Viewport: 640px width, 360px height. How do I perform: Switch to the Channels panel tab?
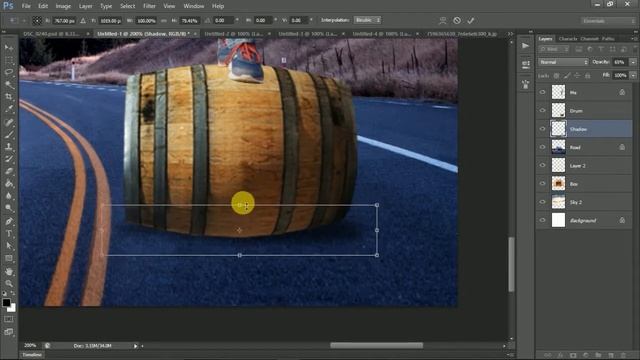pyautogui.click(x=589, y=39)
